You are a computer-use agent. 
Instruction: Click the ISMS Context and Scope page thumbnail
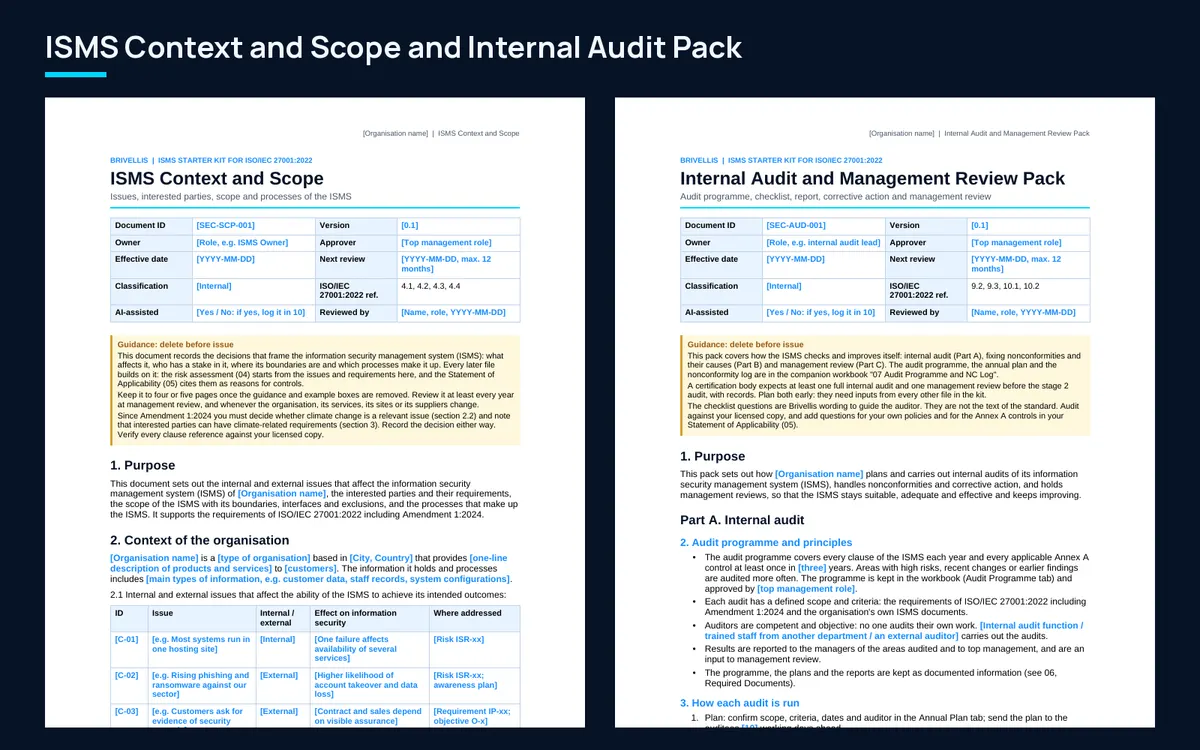(315, 412)
